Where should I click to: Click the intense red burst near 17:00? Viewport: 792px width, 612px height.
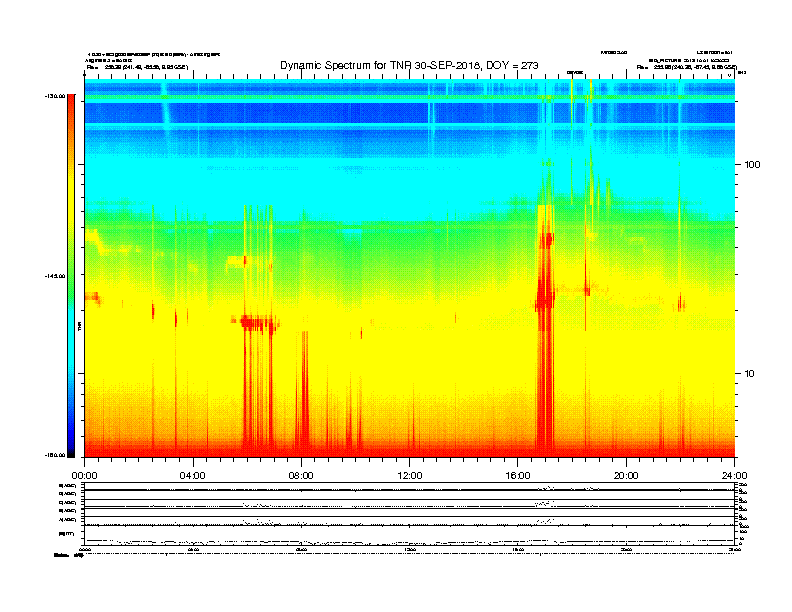pos(546,328)
